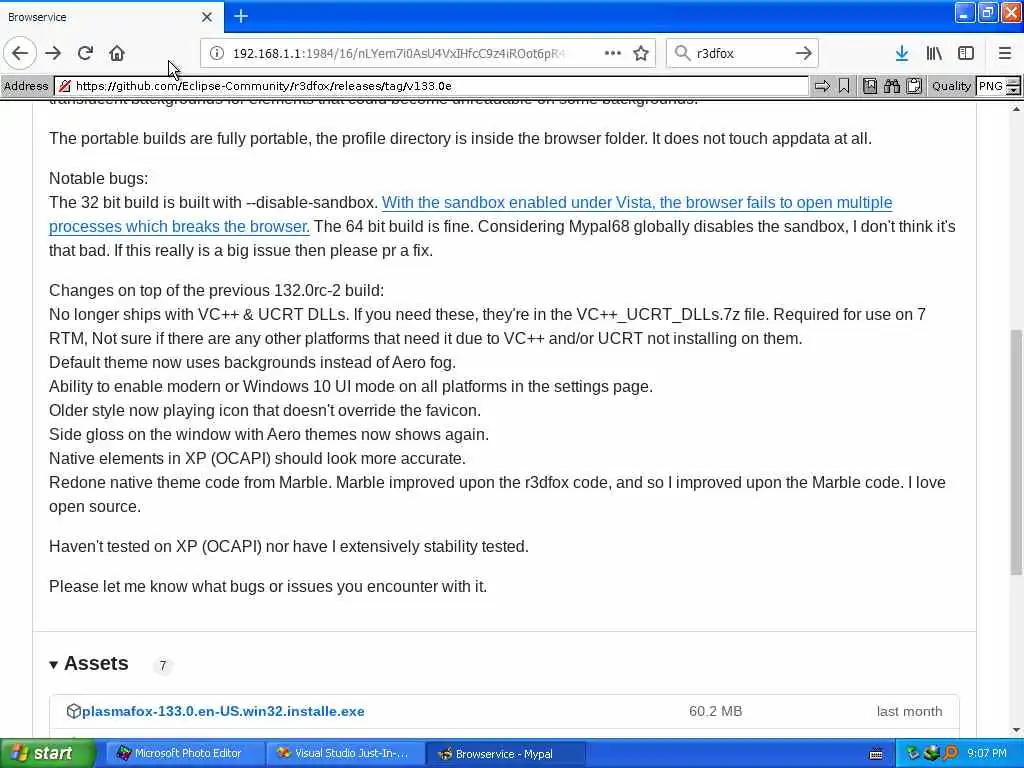Open Browservice image download icon
The height and width of the screenshot is (768, 1024).
tap(870, 86)
